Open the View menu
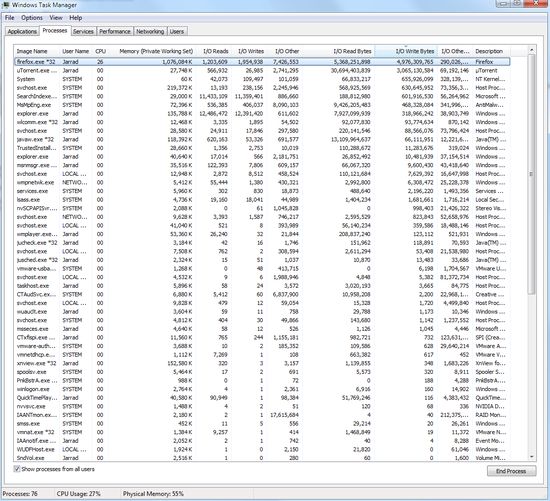Viewport: 550px width, 501px height. click(56, 18)
